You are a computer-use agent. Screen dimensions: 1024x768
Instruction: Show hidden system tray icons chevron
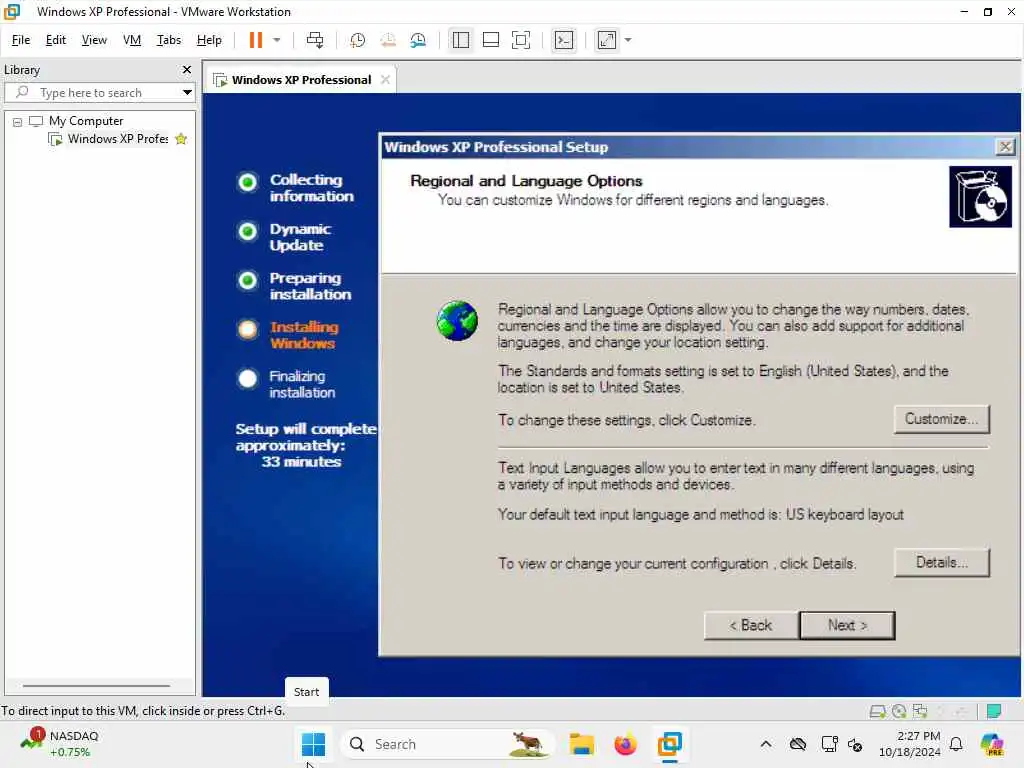(x=766, y=744)
